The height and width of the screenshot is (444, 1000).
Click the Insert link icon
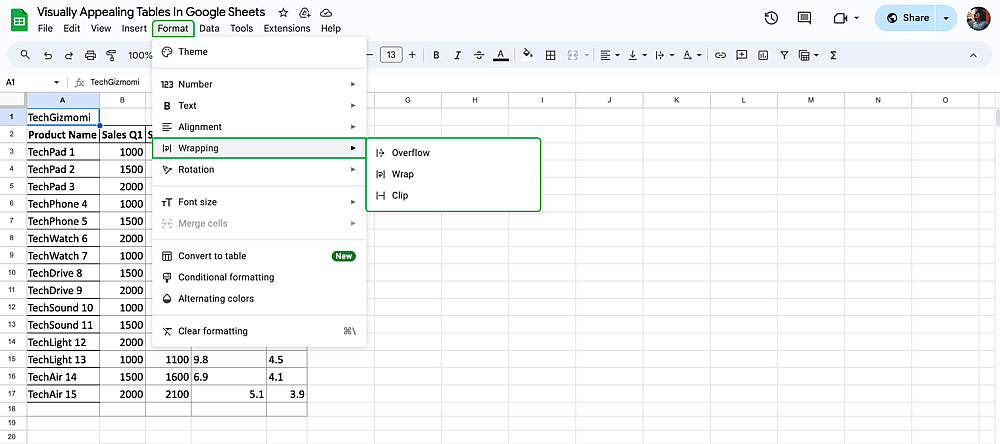pyautogui.click(x=720, y=56)
